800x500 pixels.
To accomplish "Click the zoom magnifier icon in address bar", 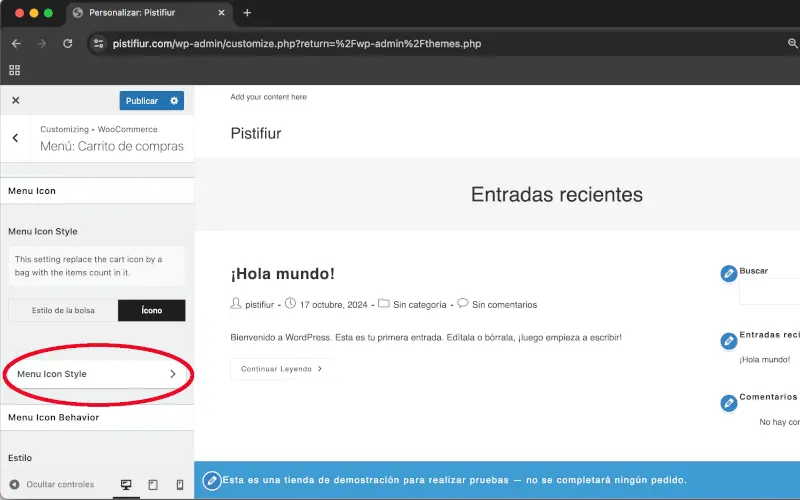I will click(793, 44).
